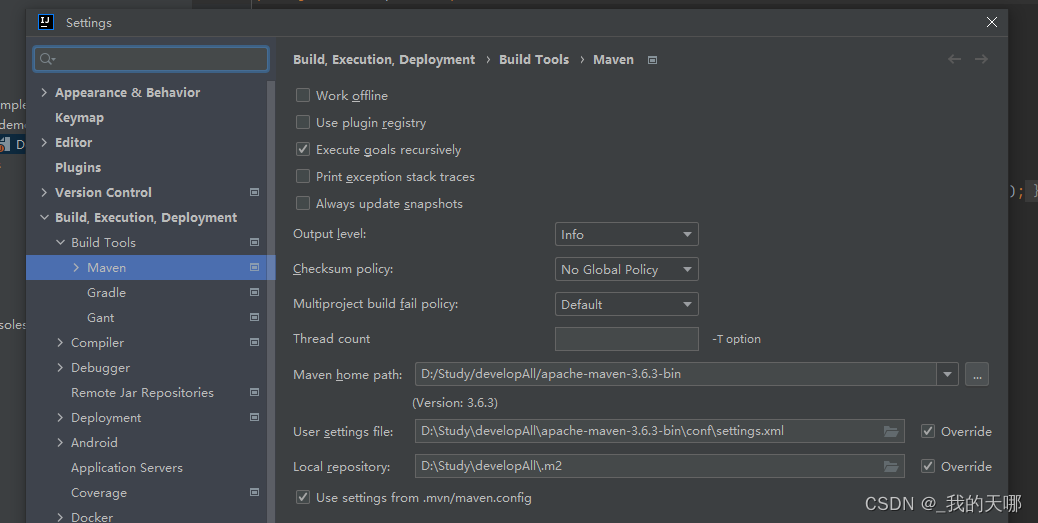The height and width of the screenshot is (523, 1038).
Task: Open the Checksum policy dropdown
Action: (626, 269)
